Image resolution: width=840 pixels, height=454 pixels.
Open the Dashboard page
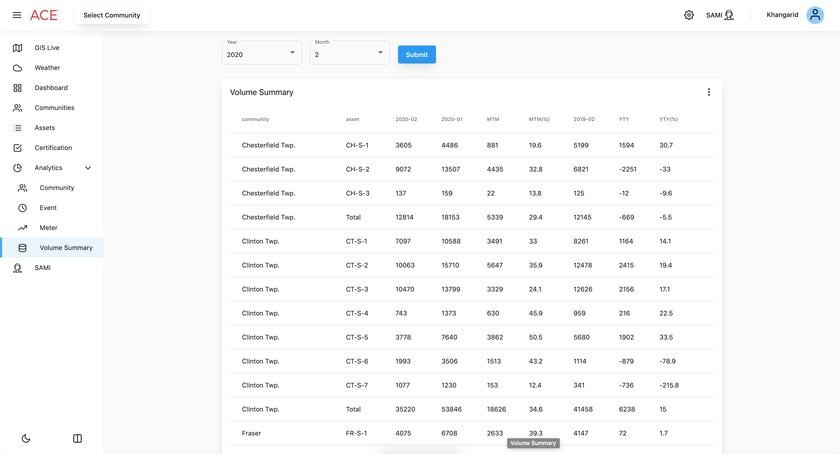point(50,88)
